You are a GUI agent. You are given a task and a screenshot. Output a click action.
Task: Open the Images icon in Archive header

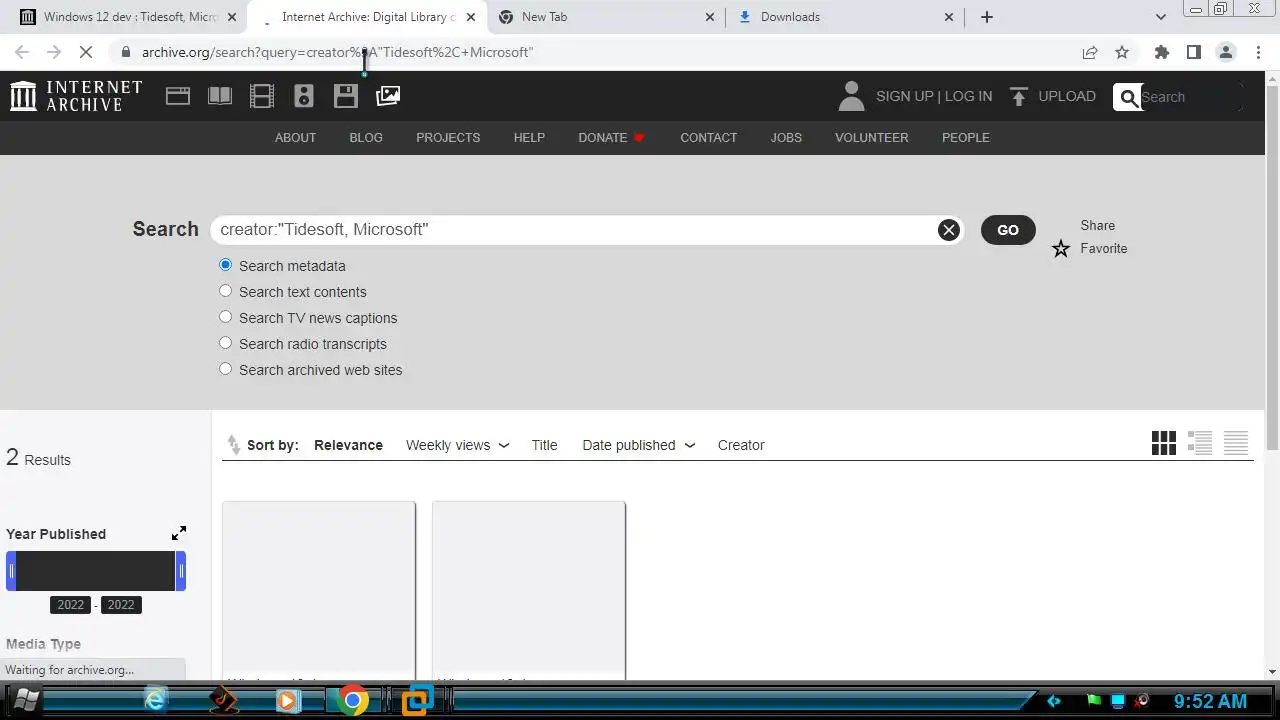pos(388,96)
